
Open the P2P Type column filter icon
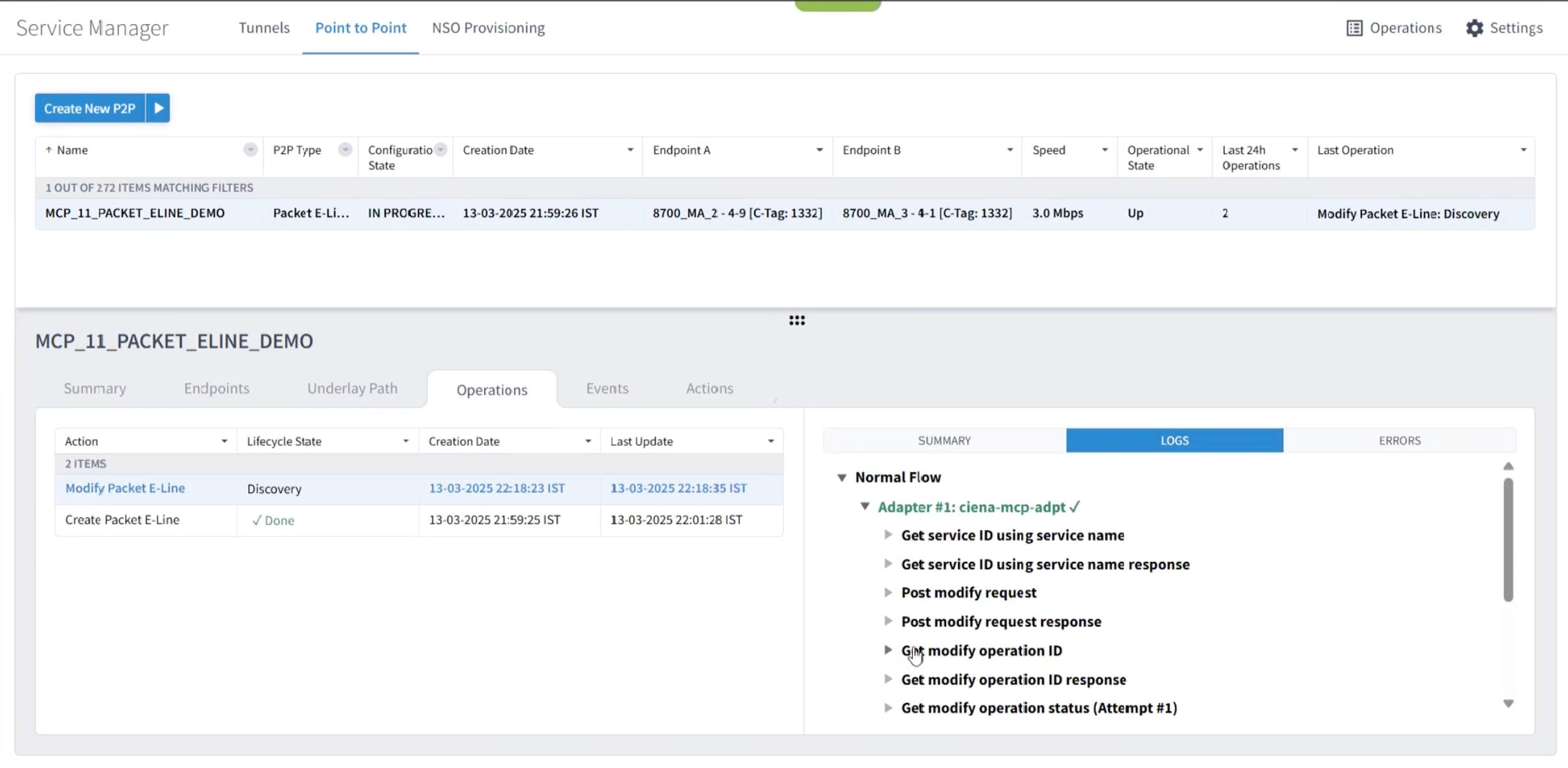tap(345, 150)
